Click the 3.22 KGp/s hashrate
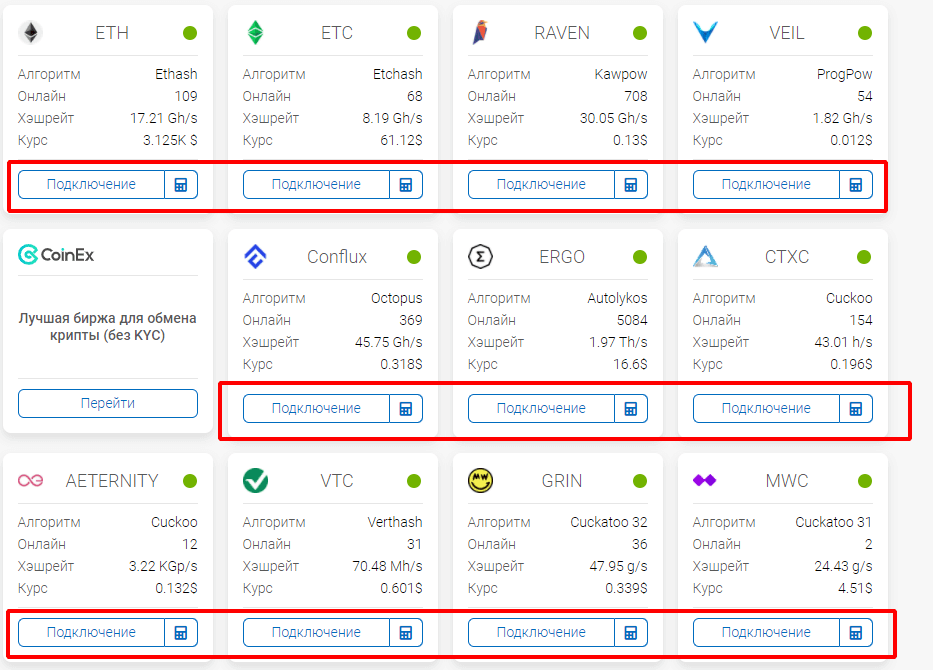933x670 pixels. tap(163, 566)
